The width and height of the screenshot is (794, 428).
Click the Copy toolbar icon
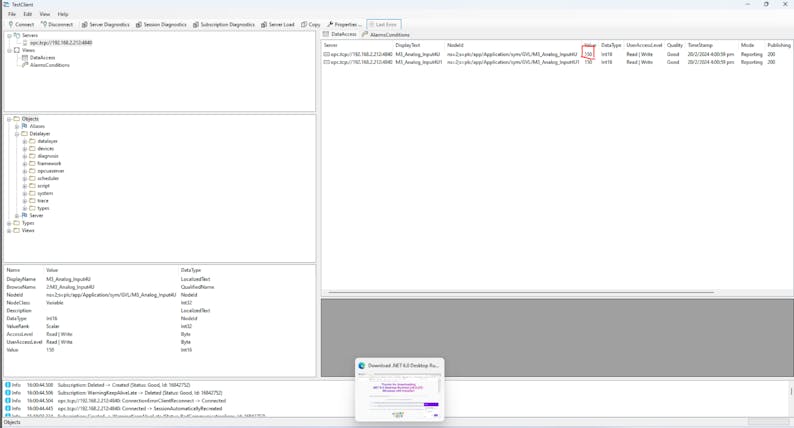tap(311, 24)
